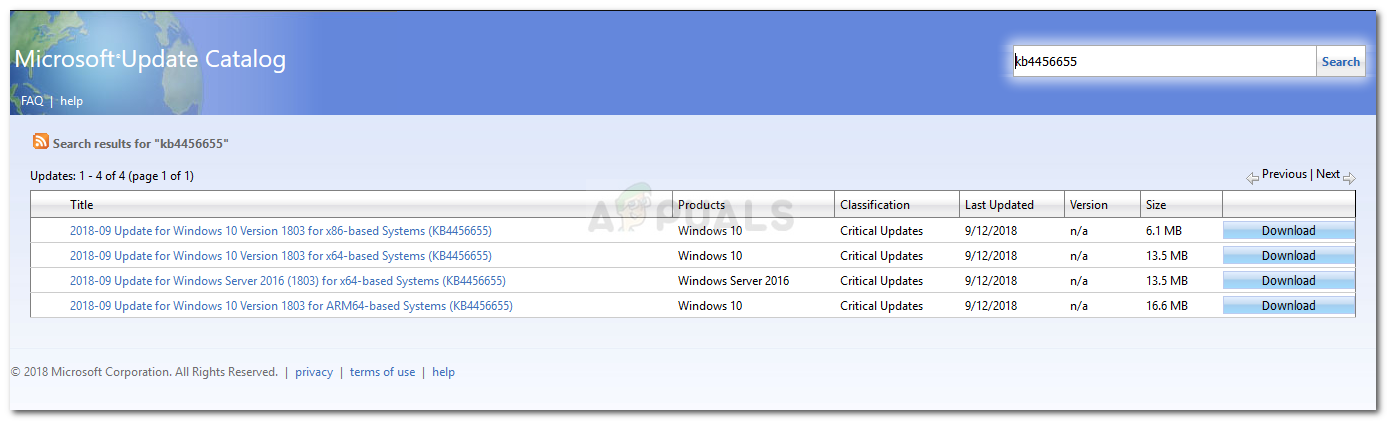Viewport: 1387px width, 421px height.
Task: Open the x86-based Systems KB4456655 title link
Action: click(x=280, y=231)
